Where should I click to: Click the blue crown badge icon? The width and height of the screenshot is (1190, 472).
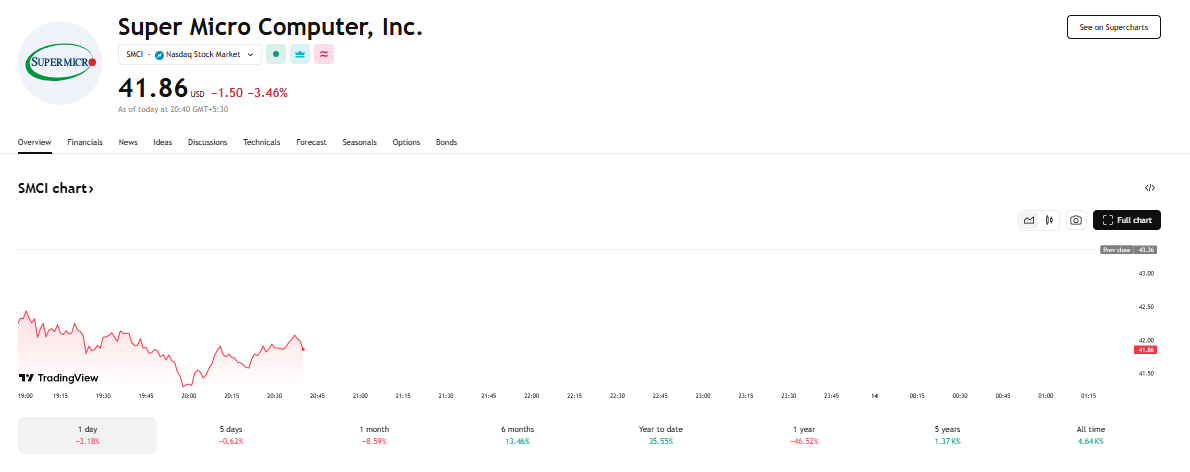pos(300,55)
